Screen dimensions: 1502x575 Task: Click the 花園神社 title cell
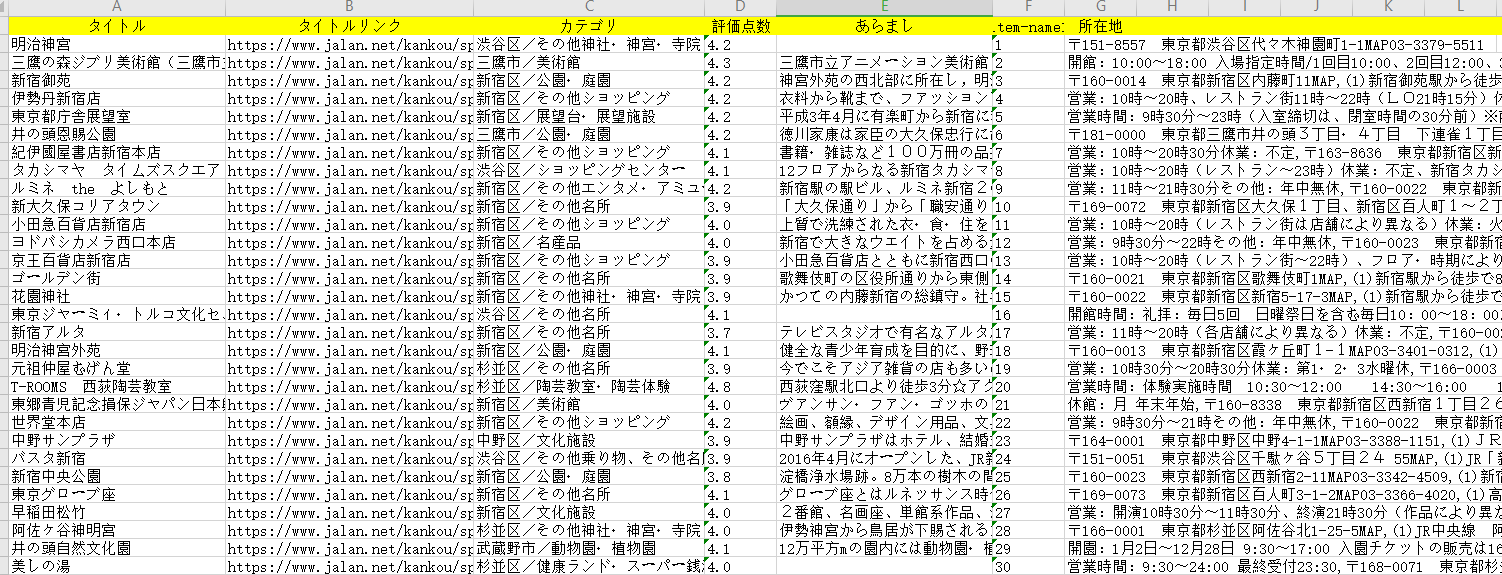coord(116,297)
